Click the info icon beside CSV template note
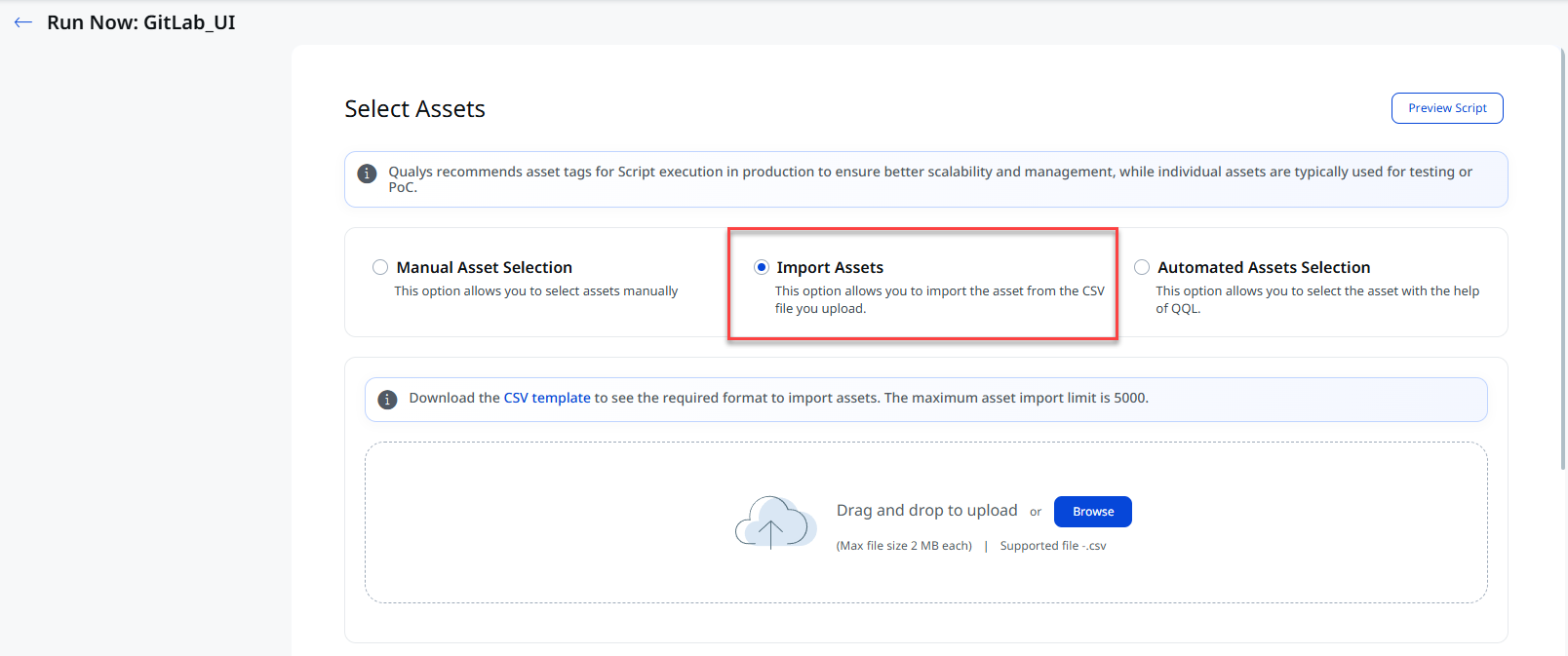 point(387,400)
